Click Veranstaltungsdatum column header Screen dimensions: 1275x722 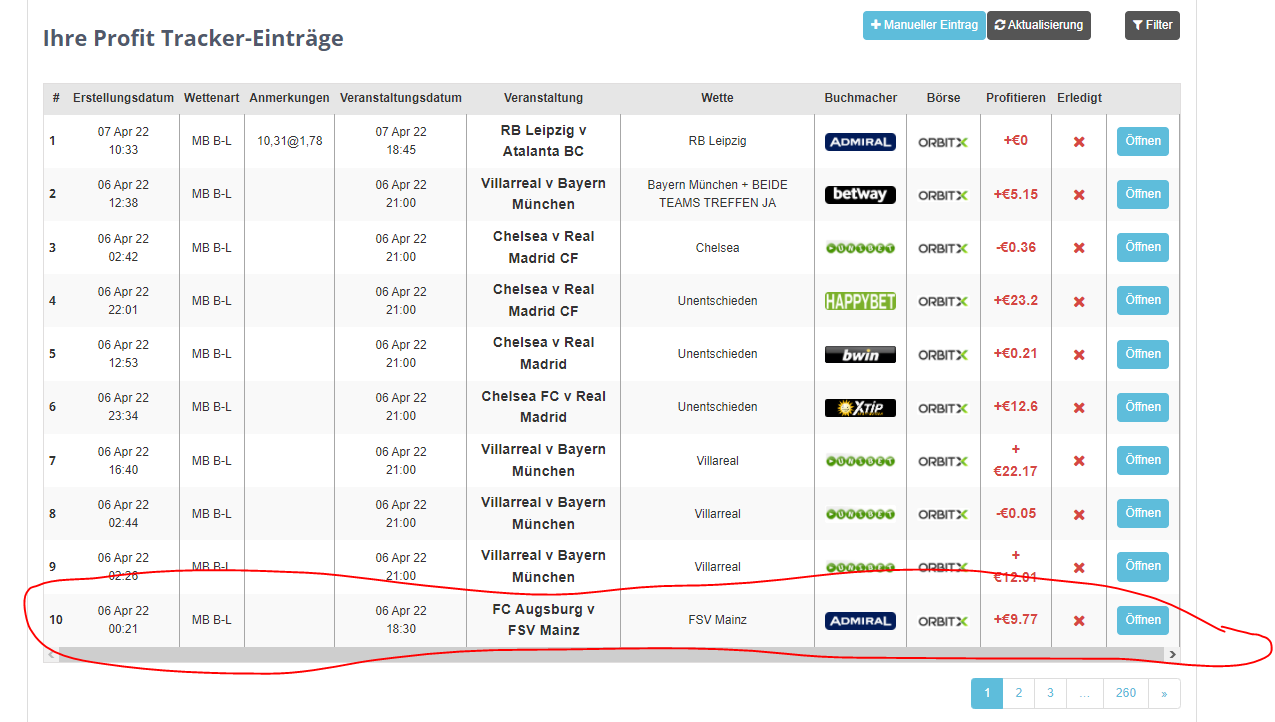point(401,98)
